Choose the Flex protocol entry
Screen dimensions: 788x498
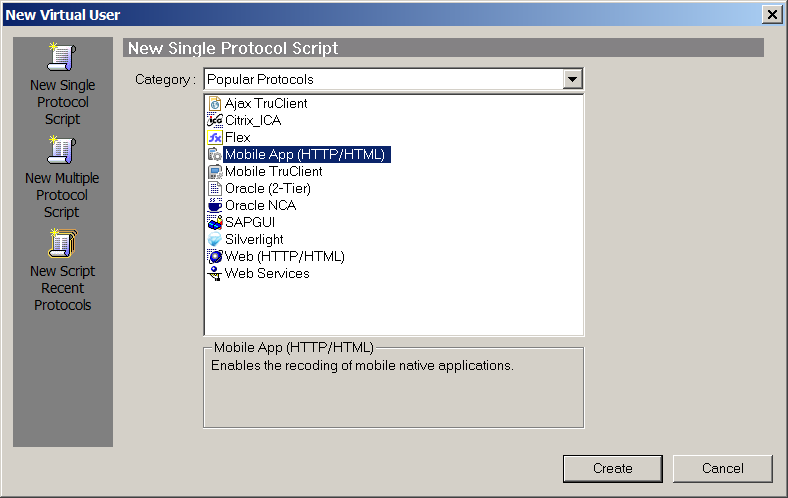pos(238,138)
